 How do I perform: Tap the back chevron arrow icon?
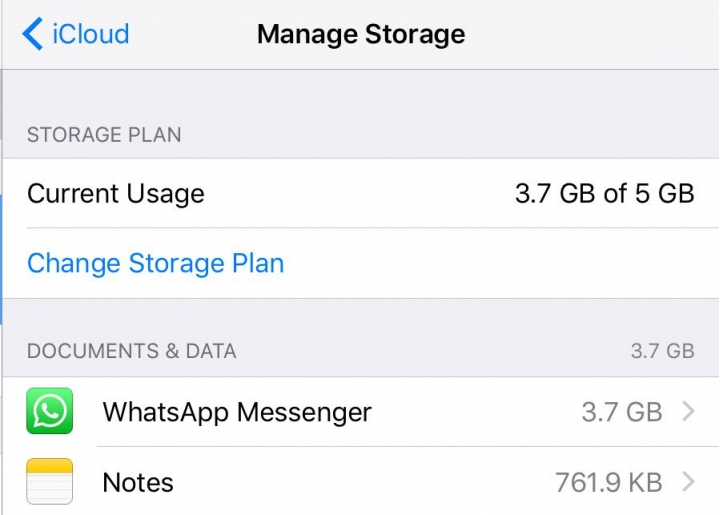tap(33, 34)
